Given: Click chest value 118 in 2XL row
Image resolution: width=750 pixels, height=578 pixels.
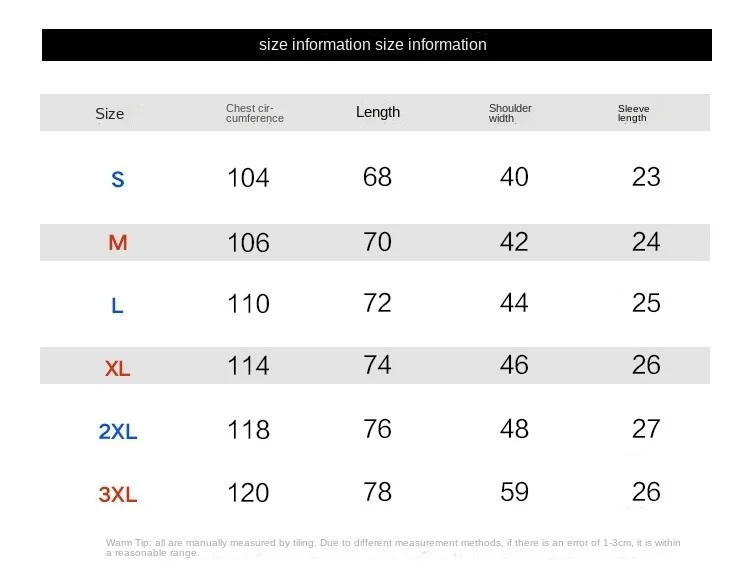Looking at the screenshot, I should (x=248, y=429).
